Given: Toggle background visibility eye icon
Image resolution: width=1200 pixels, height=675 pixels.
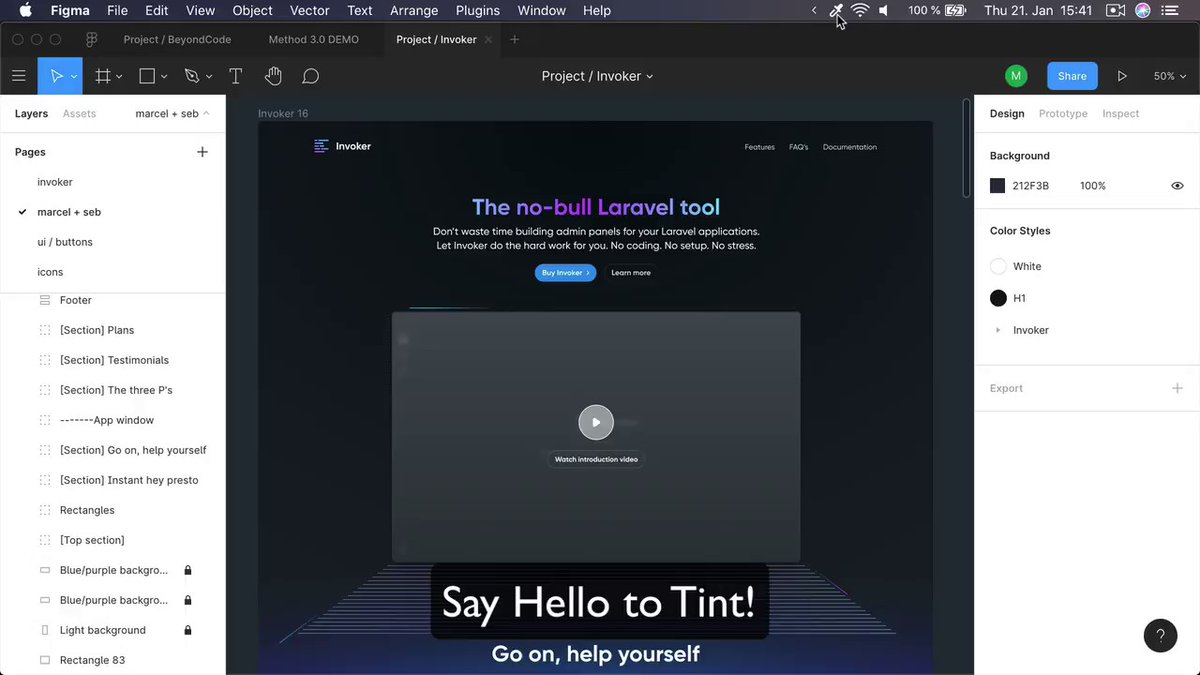Looking at the screenshot, I should click(1177, 186).
